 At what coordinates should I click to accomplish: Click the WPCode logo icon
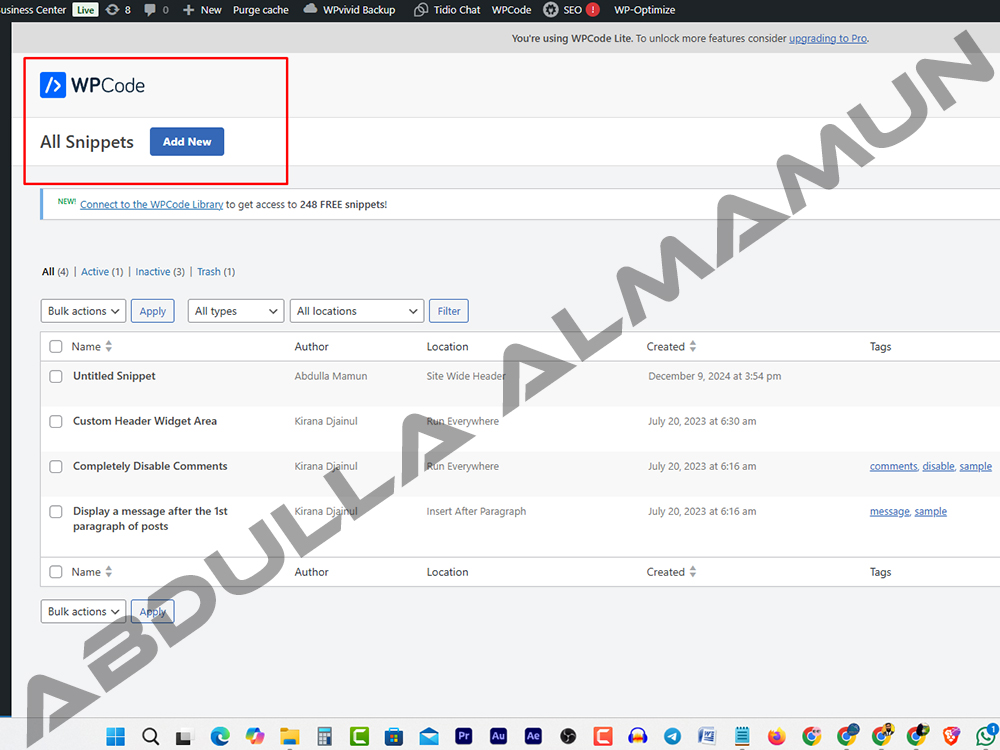click(53, 85)
